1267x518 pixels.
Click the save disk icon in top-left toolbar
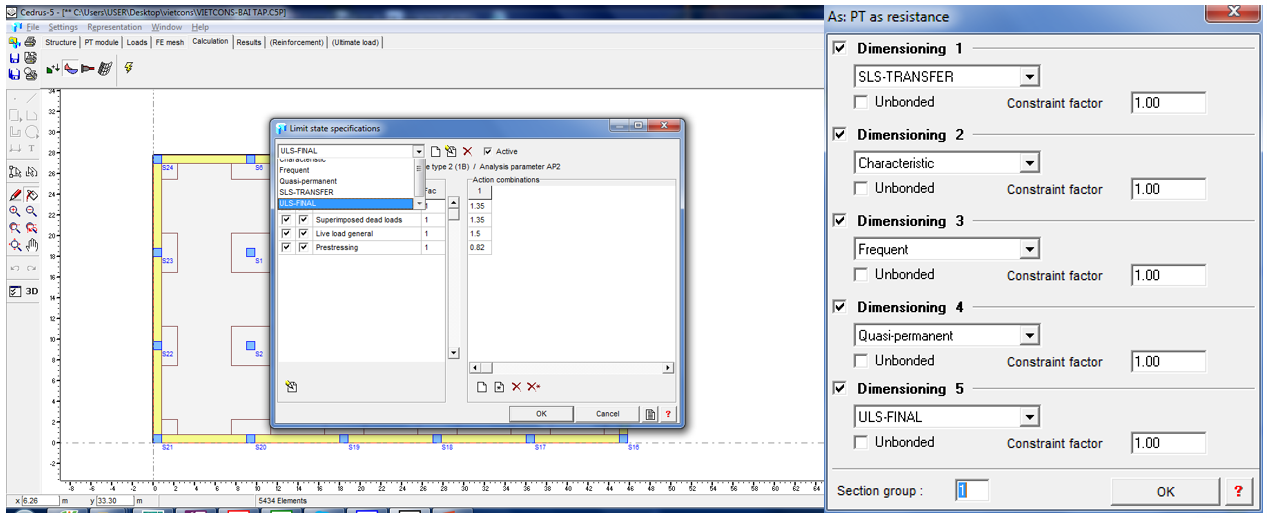pyautogui.click(x=14, y=58)
